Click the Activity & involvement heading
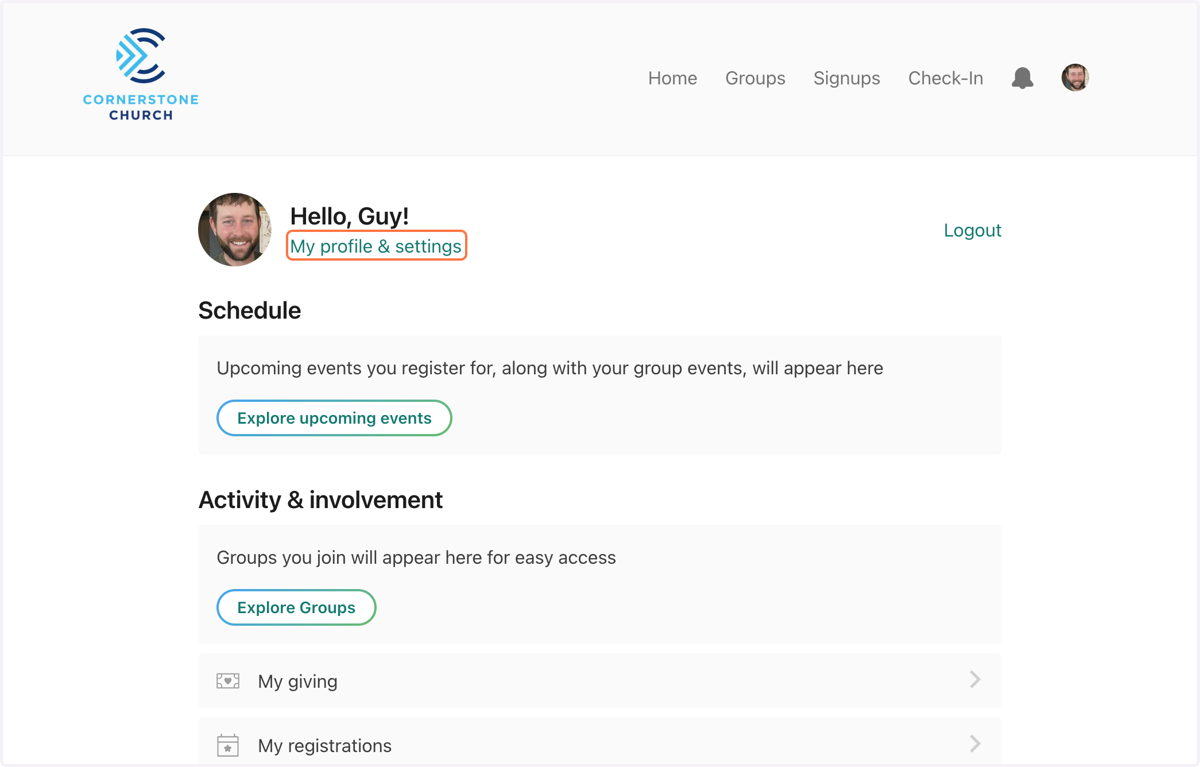The image size is (1200, 767). [x=320, y=500]
